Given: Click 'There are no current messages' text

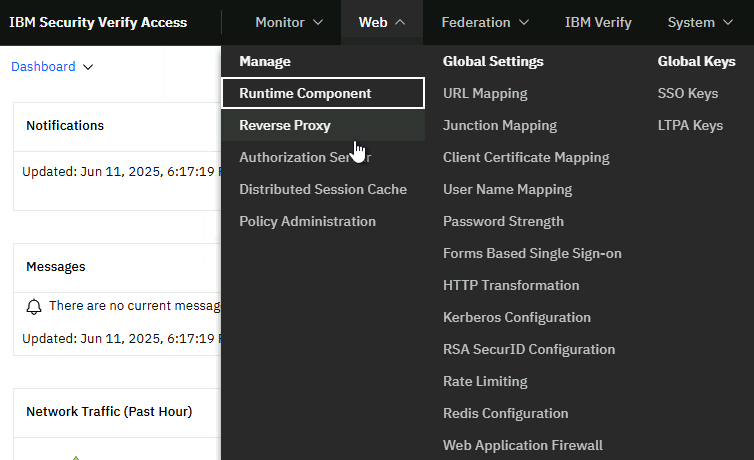Looking at the screenshot, I should click(135, 306).
